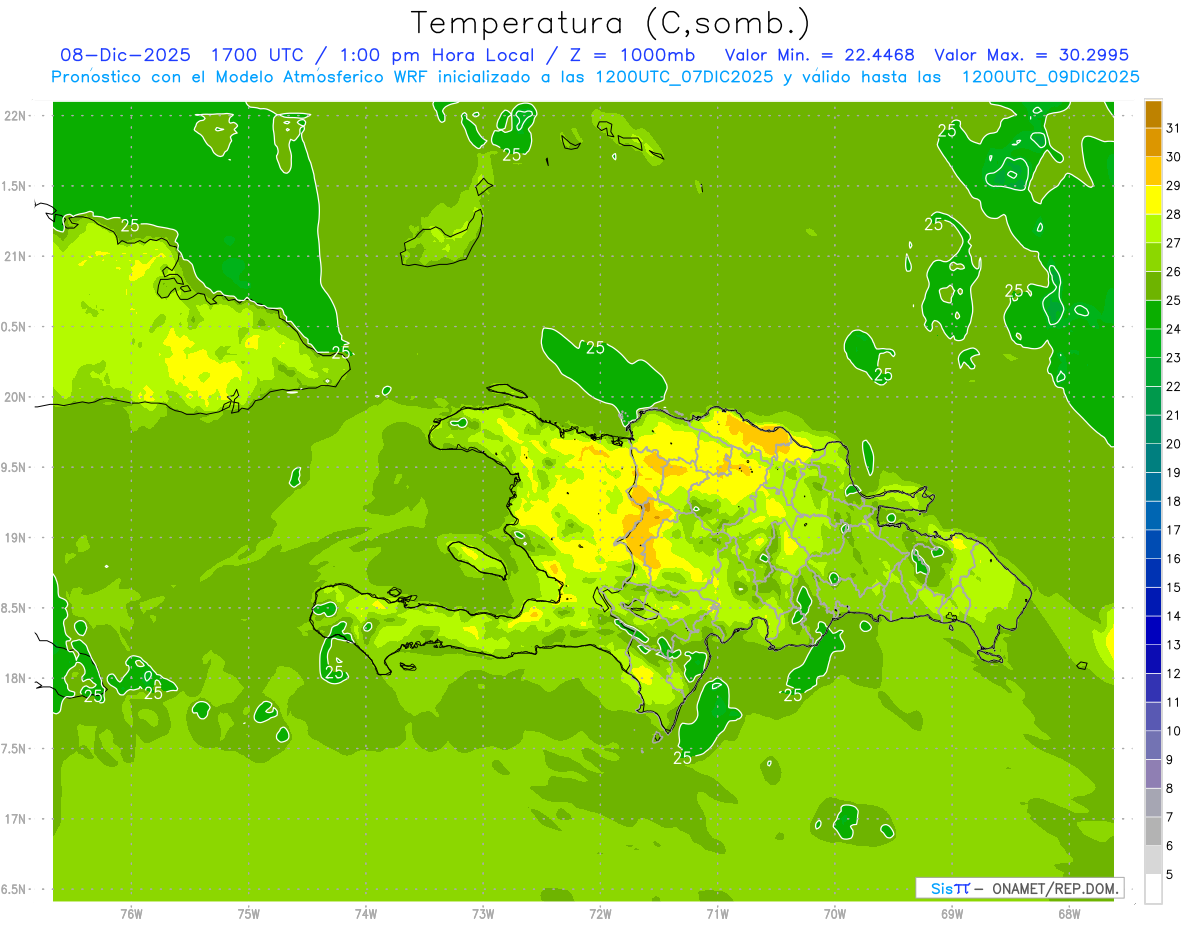
Task: Click the dark blue swatch between 12 and 13
Action: [x=1153, y=659]
